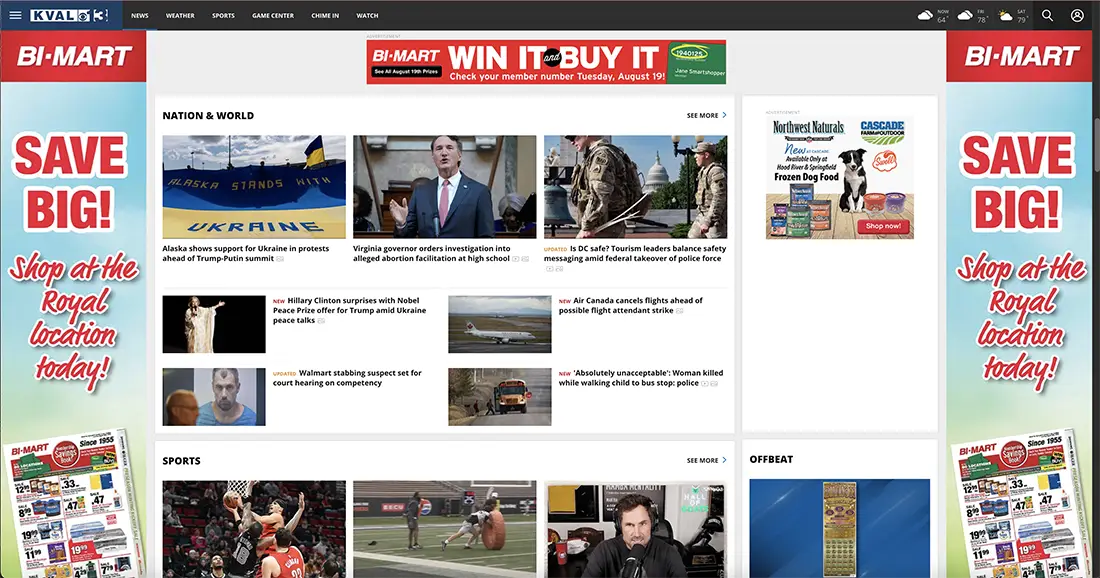Open the Watch menu item
The width and height of the screenshot is (1100, 578).
(367, 15)
